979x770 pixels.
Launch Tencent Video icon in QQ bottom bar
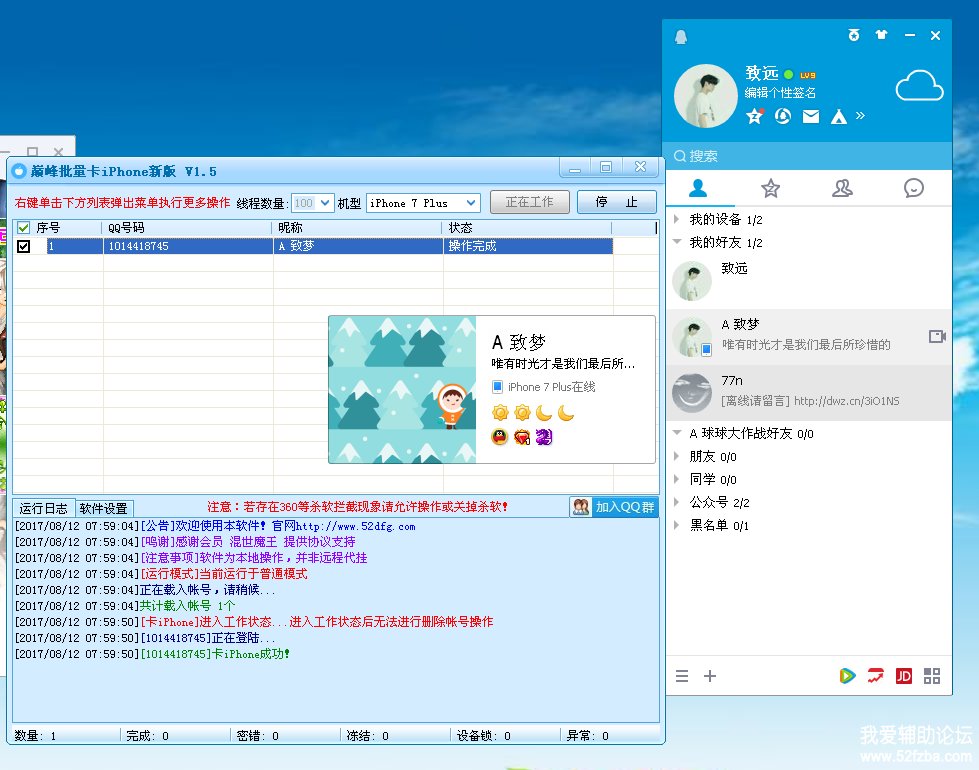847,676
